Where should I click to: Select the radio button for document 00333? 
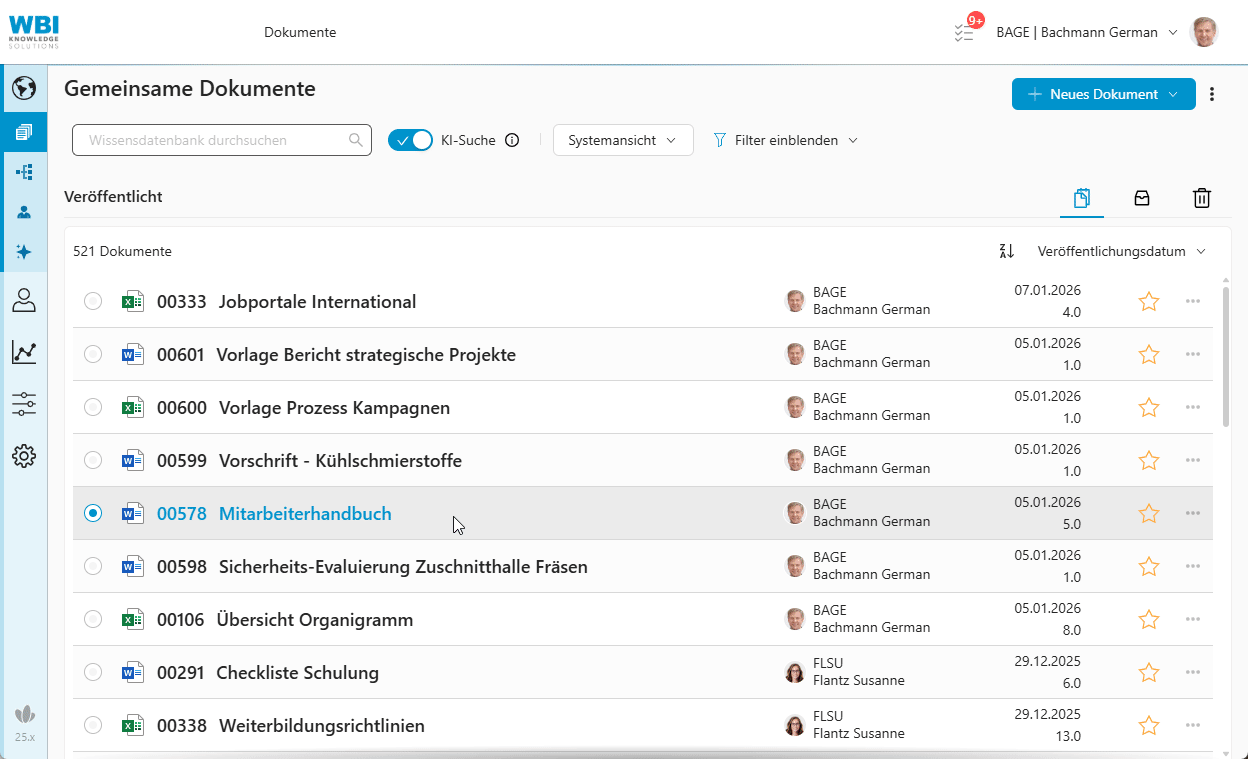[x=93, y=301]
